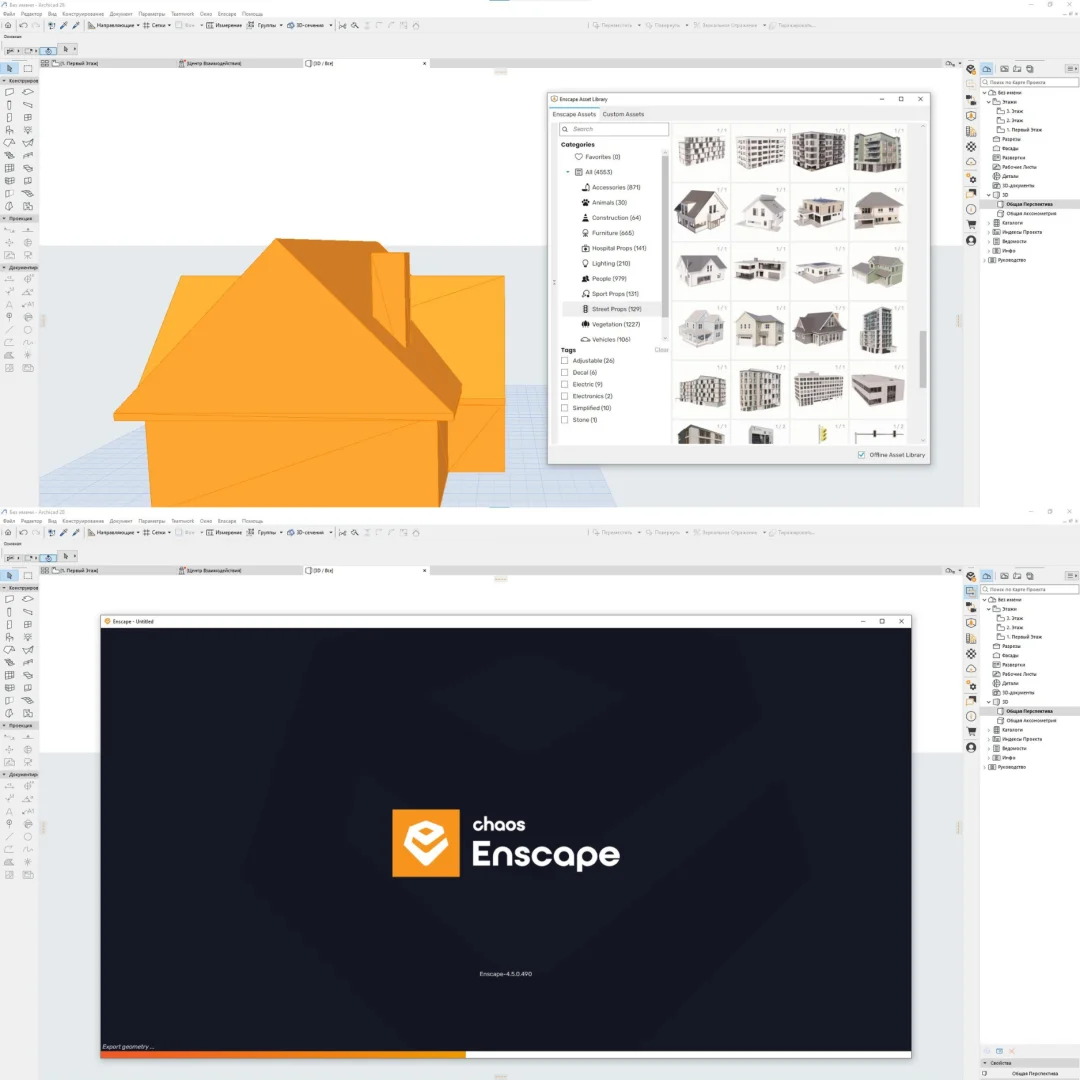Check the Electric tag filter
The width and height of the screenshot is (1080, 1080).
[x=565, y=385]
